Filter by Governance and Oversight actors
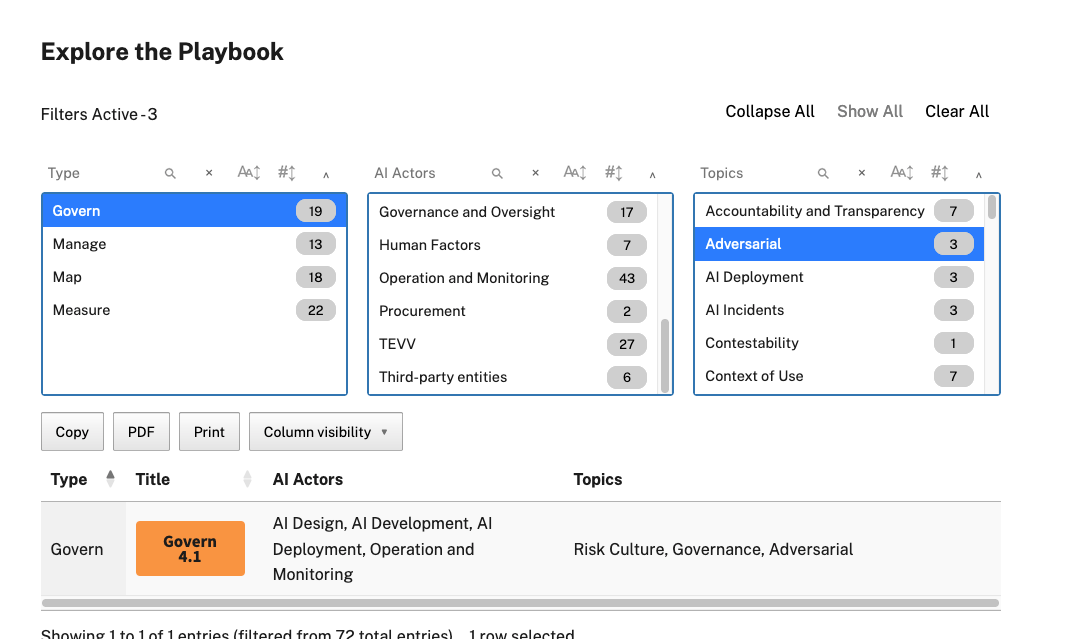1074x639 pixels. [513, 212]
